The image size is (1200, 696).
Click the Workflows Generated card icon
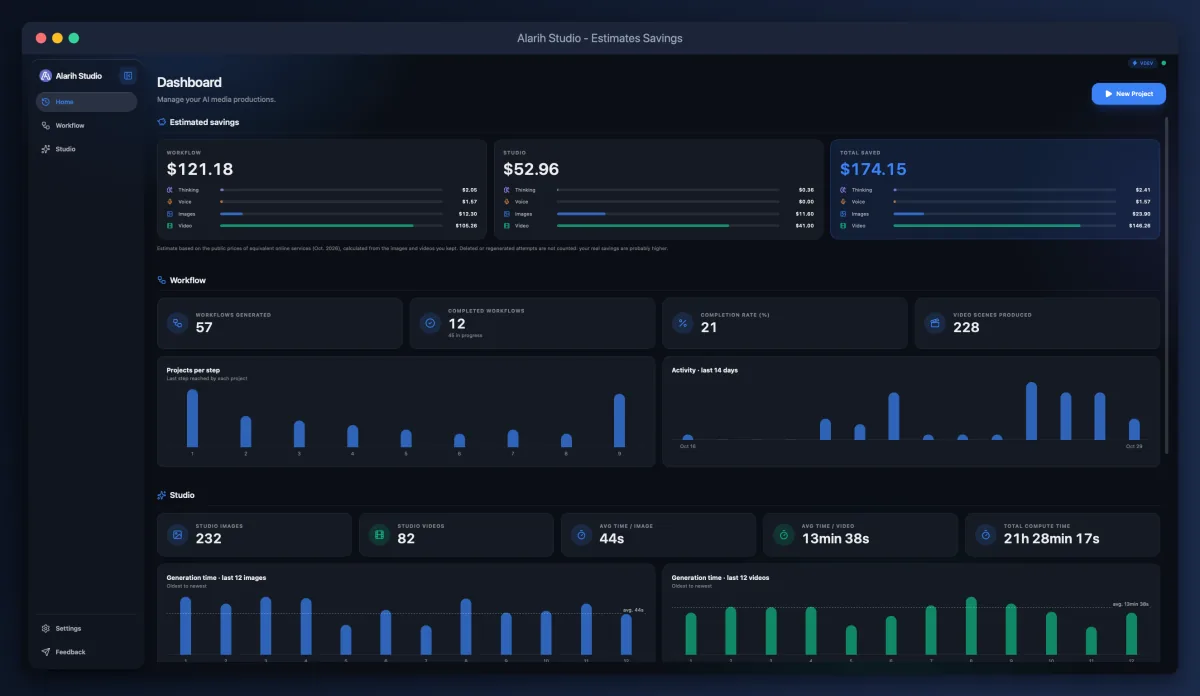pyautogui.click(x=177, y=323)
